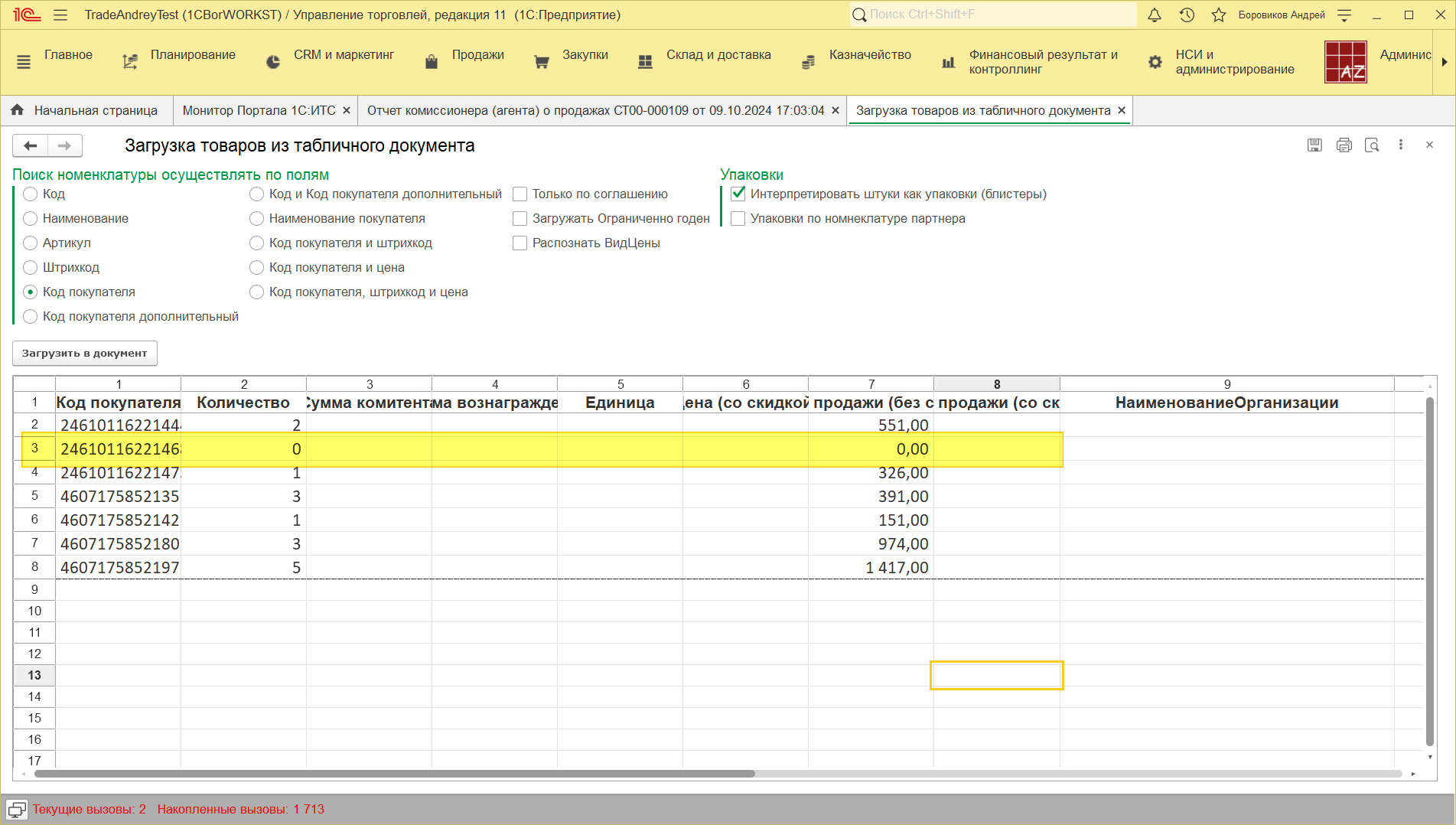Click the notifications bell icon
This screenshot has height=825, width=1456.
tap(1155, 15)
